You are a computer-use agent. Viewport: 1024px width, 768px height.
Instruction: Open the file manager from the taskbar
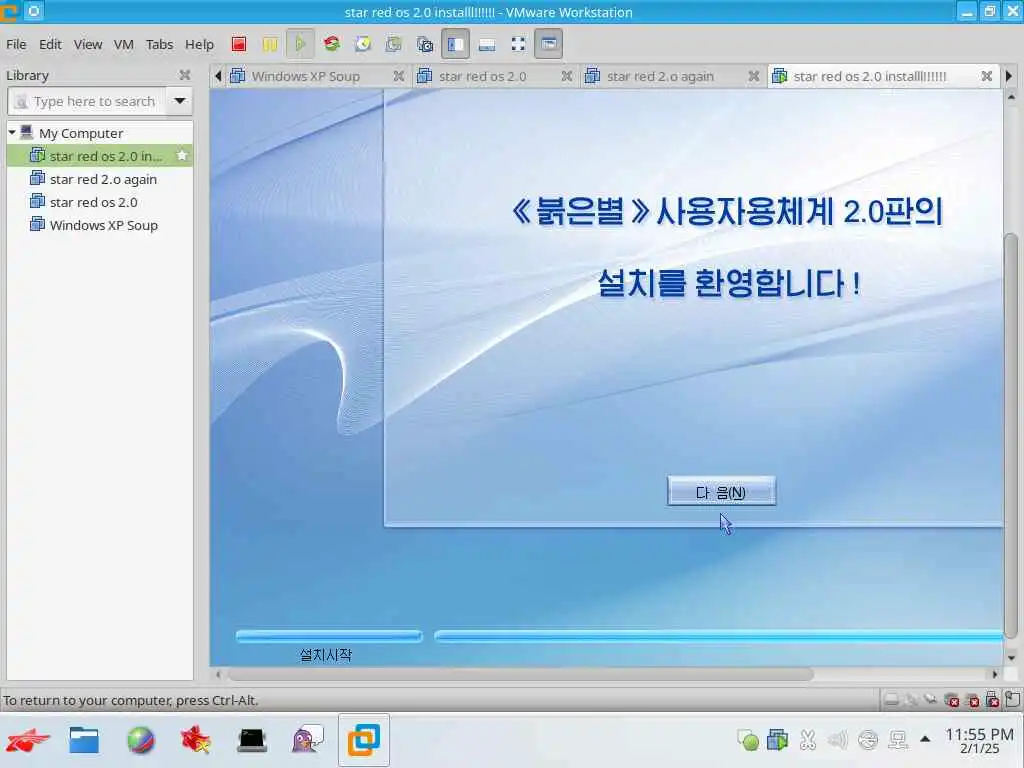(x=84, y=741)
